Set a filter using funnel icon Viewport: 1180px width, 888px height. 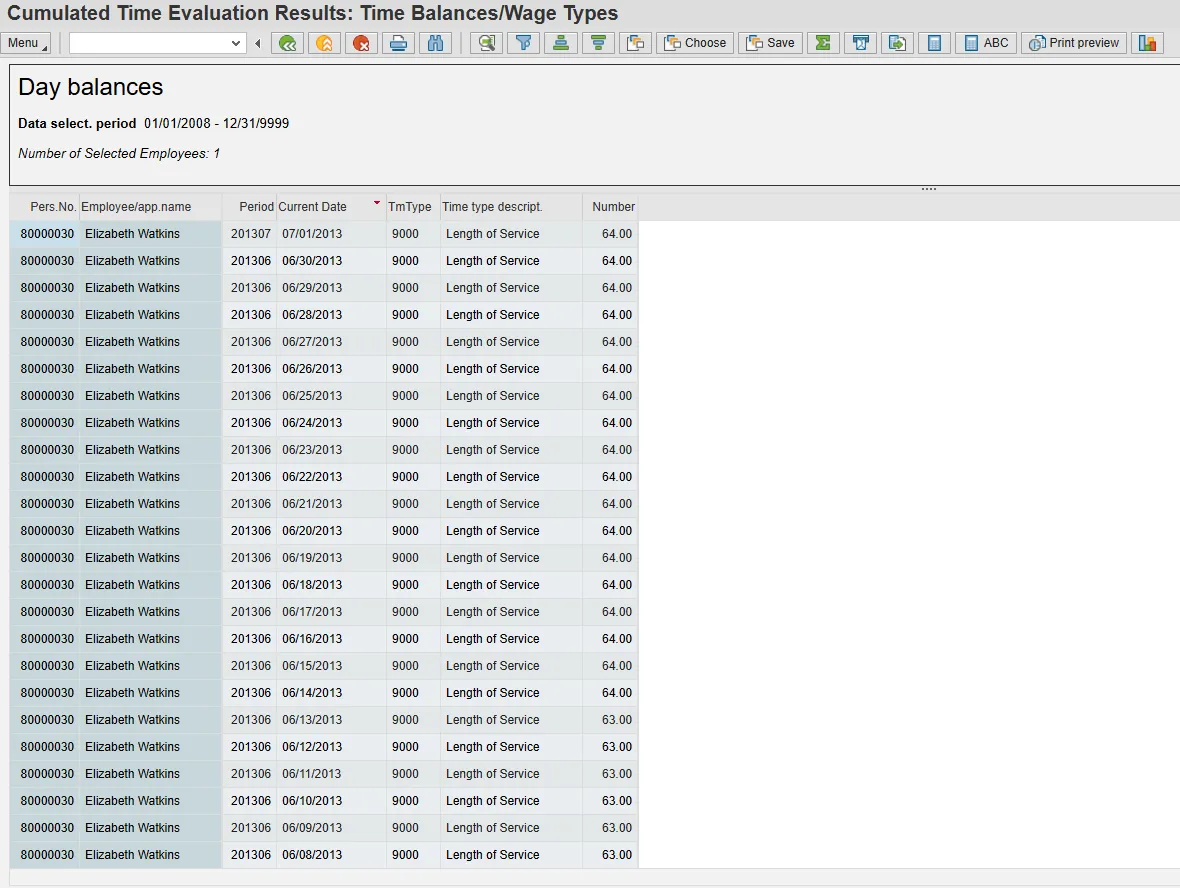click(523, 43)
